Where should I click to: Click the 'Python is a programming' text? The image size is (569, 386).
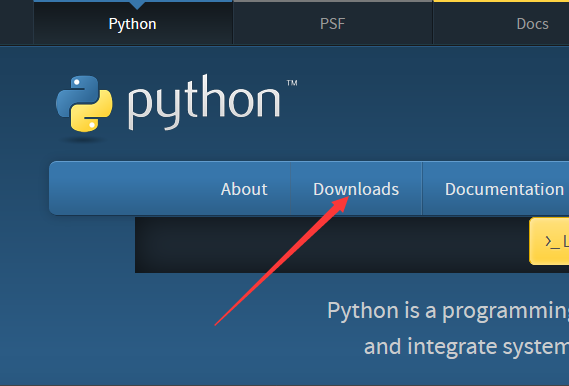tap(448, 311)
